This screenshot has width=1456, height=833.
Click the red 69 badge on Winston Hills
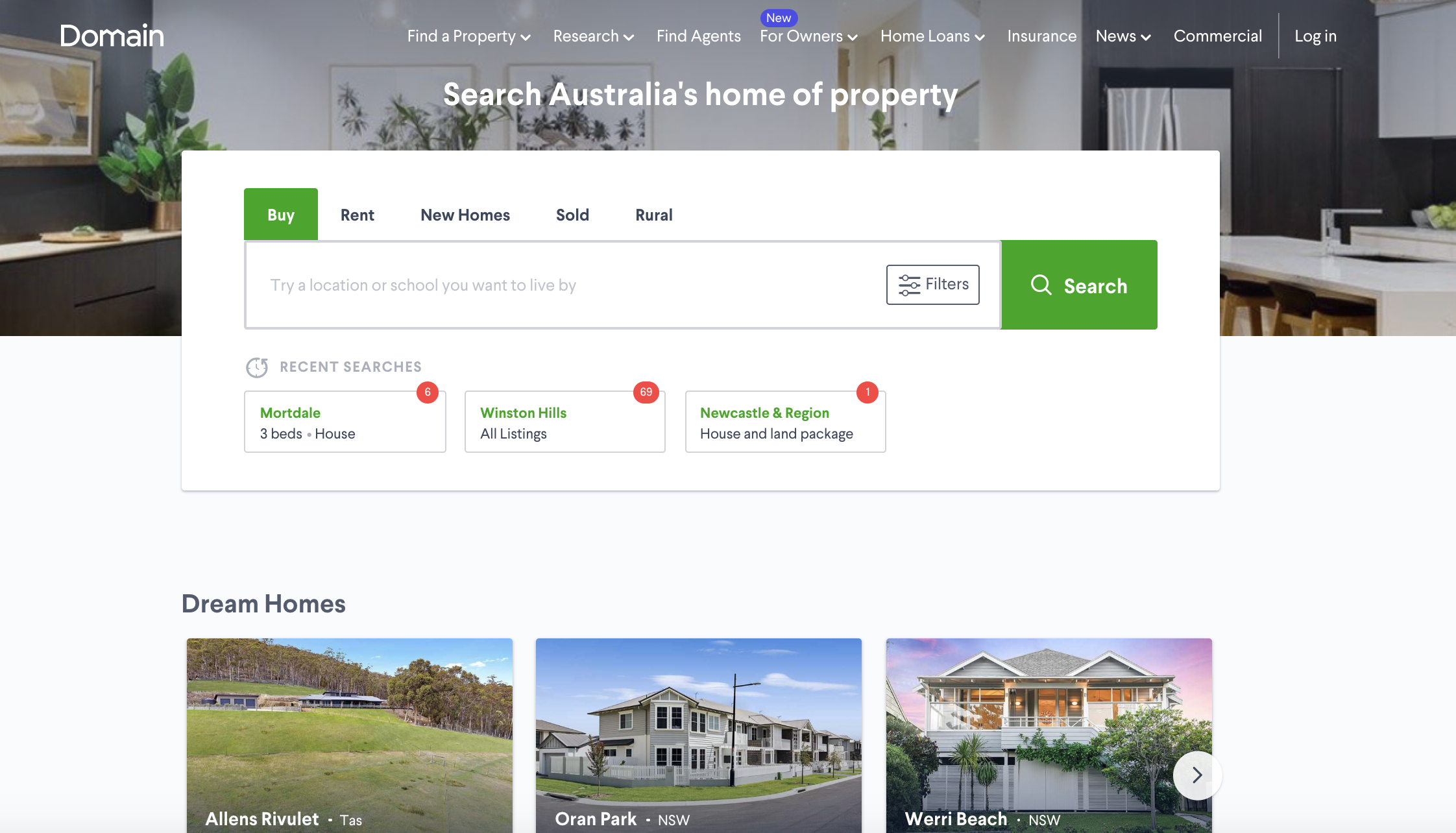pyautogui.click(x=646, y=392)
